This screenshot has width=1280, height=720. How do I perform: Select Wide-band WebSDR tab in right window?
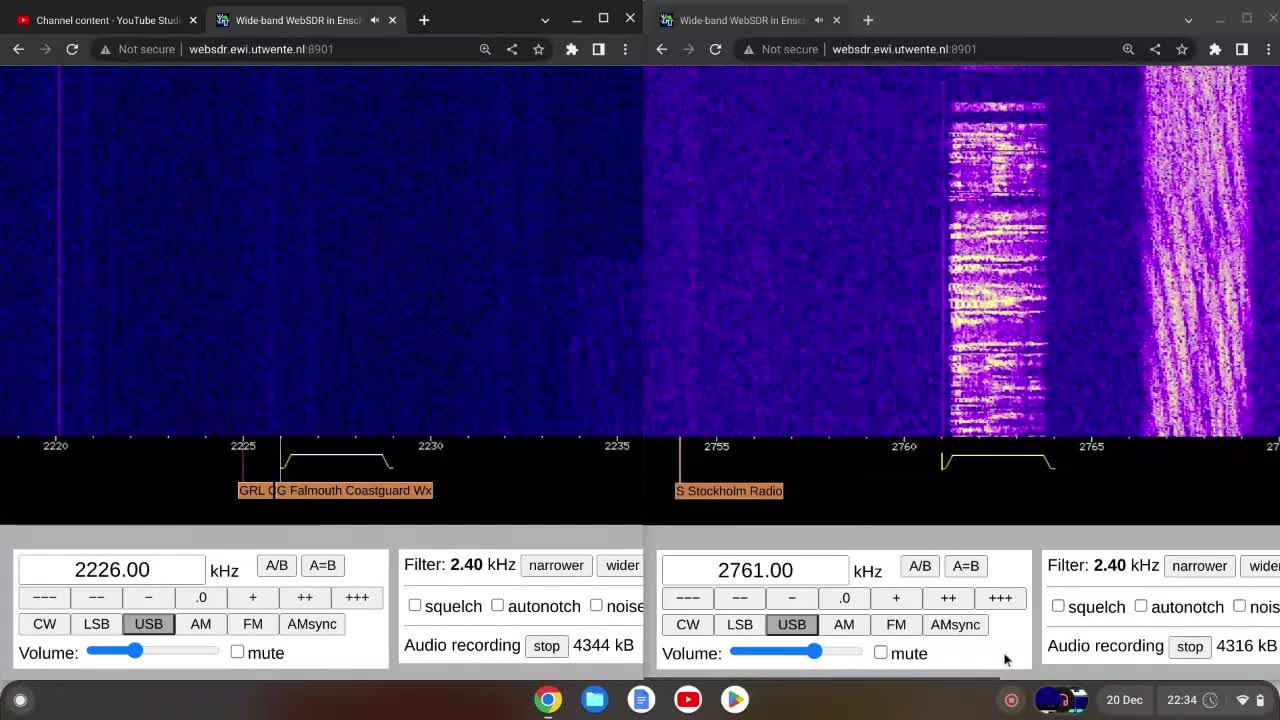750,20
